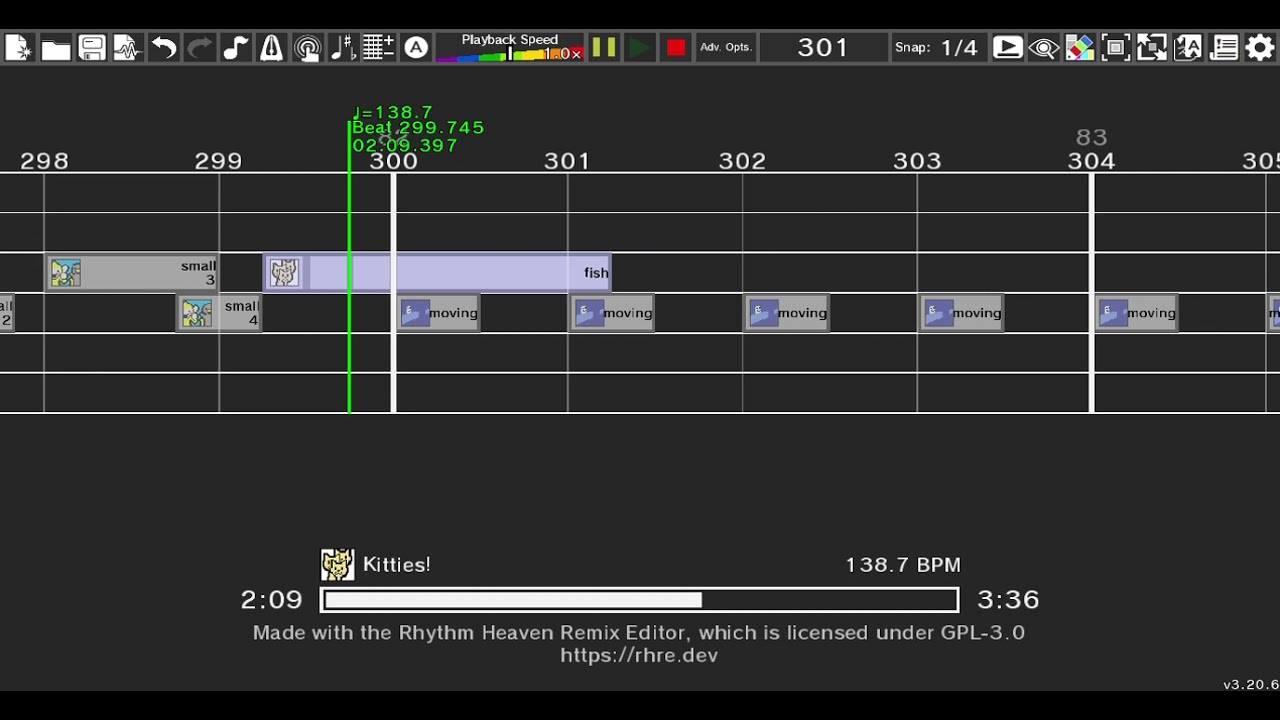The width and height of the screenshot is (1280, 720).
Task: Click the circled A toolbar icon
Action: [416, 48]
